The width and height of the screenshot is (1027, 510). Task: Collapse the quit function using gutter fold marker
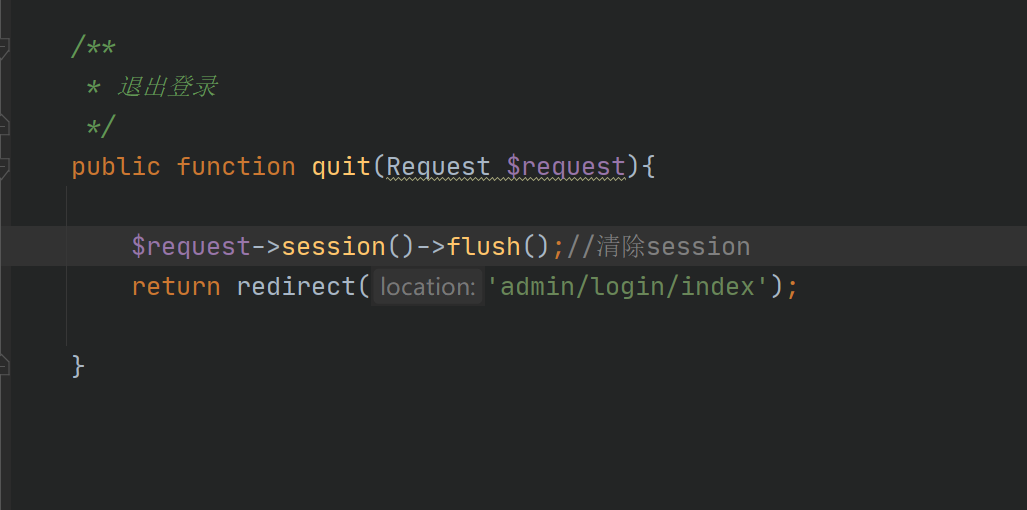(x=5, y=168)
